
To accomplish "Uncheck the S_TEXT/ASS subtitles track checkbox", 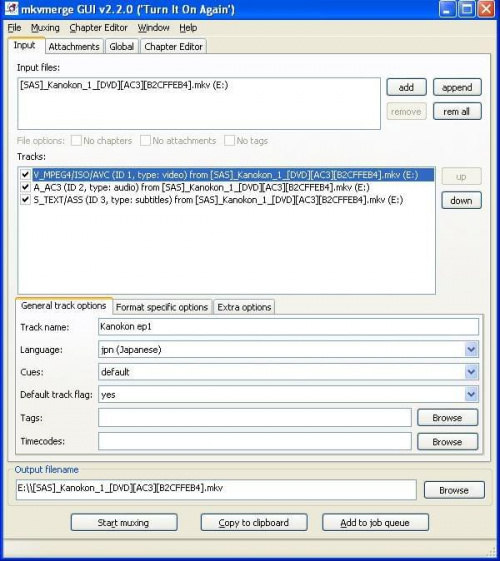I will tap(25, 200).
